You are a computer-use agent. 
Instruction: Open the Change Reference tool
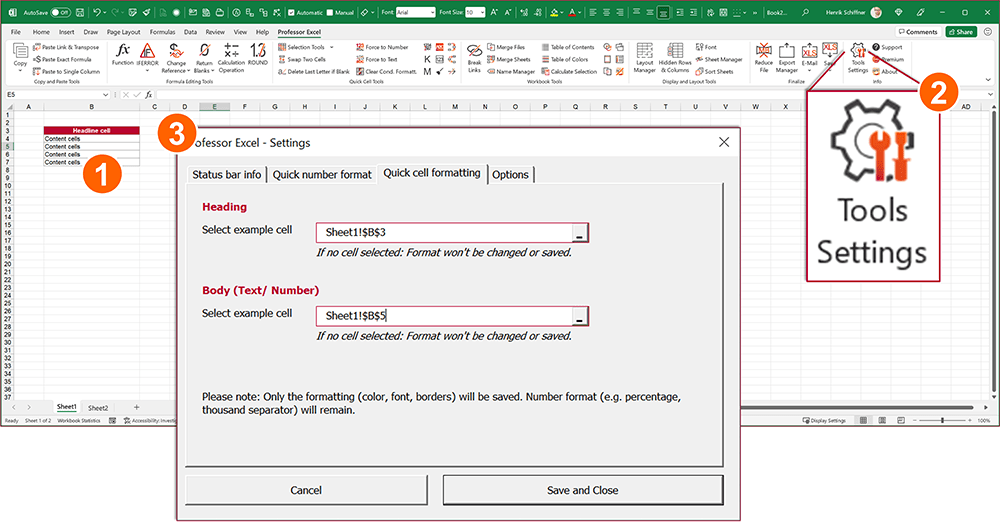point(176,57)
